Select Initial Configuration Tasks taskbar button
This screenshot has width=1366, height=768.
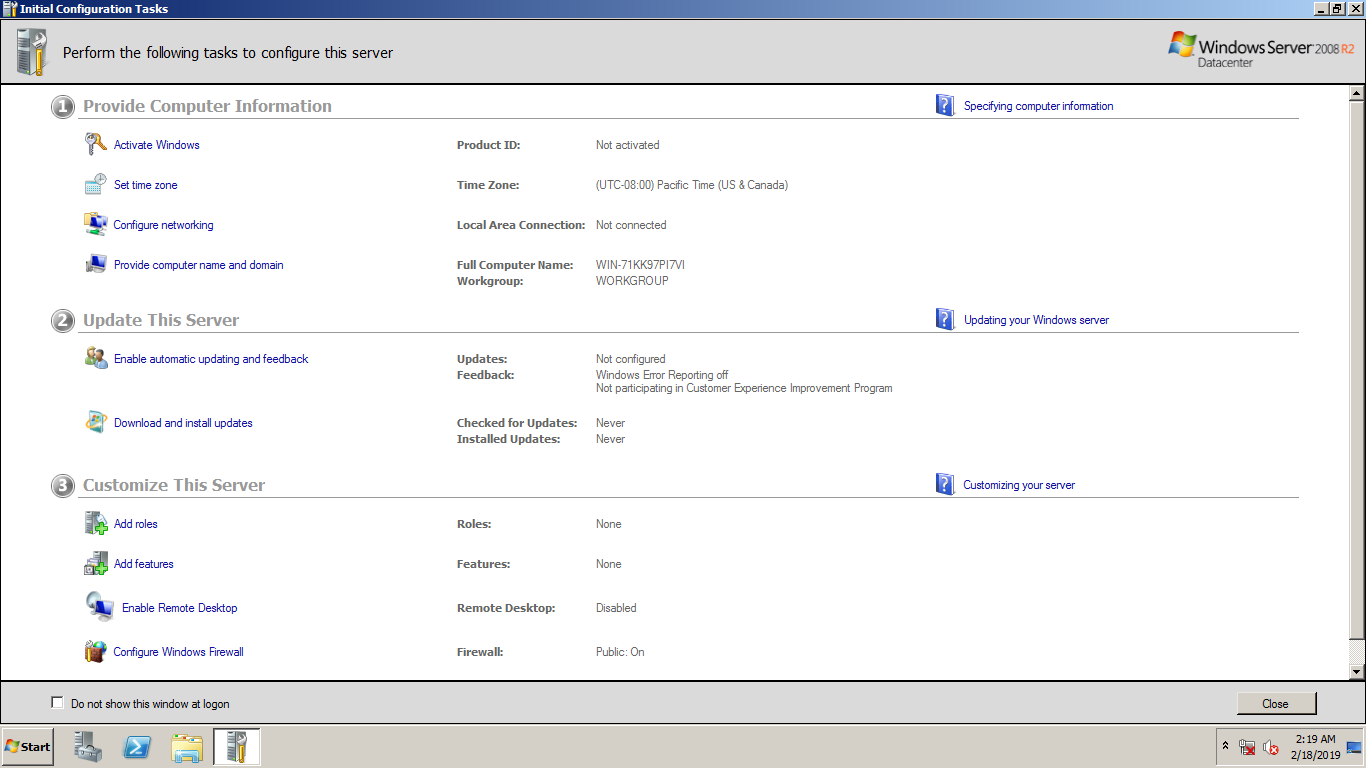tap(237, 747)
